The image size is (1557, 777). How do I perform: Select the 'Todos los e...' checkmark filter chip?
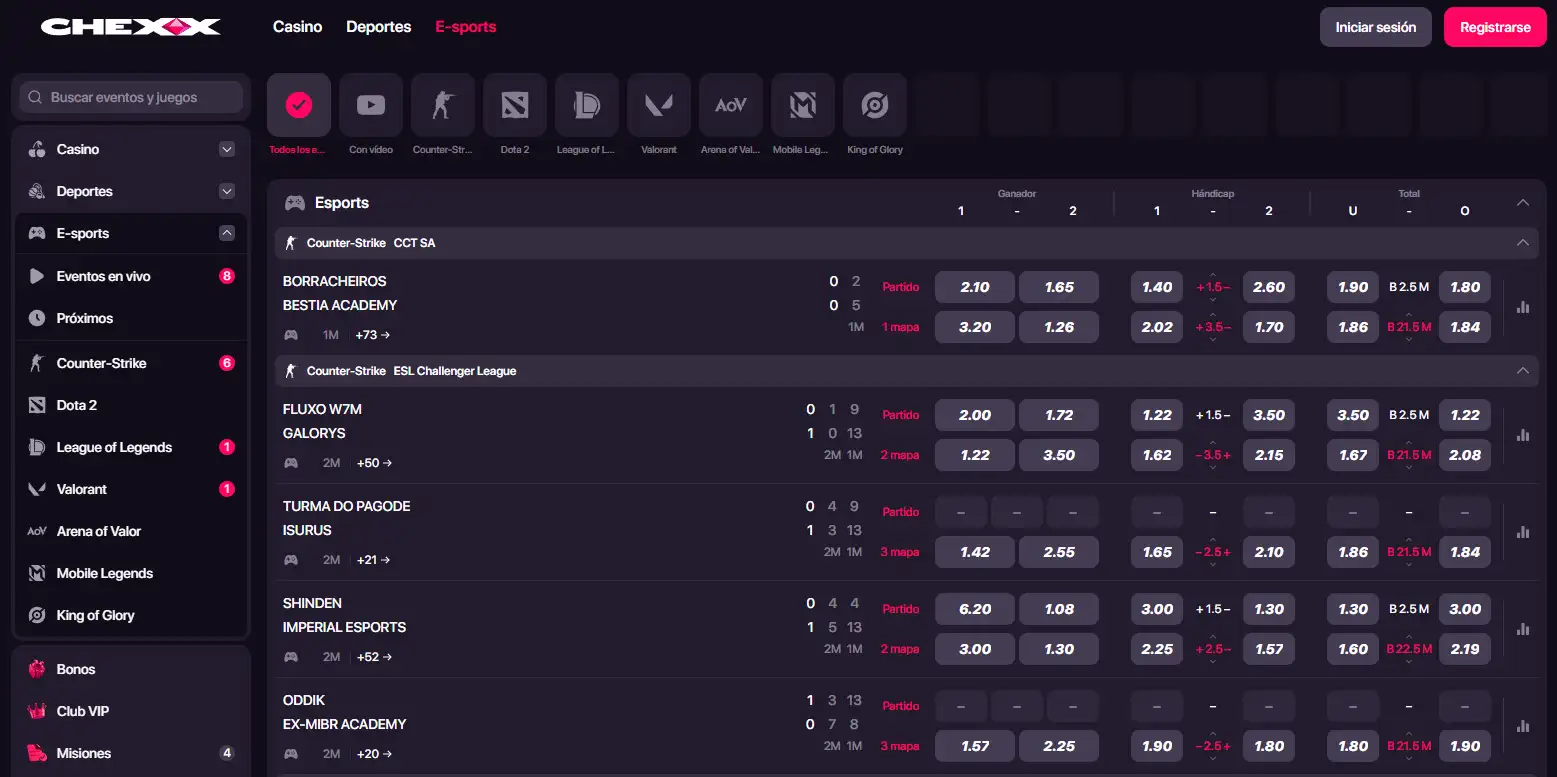[299, 104]
